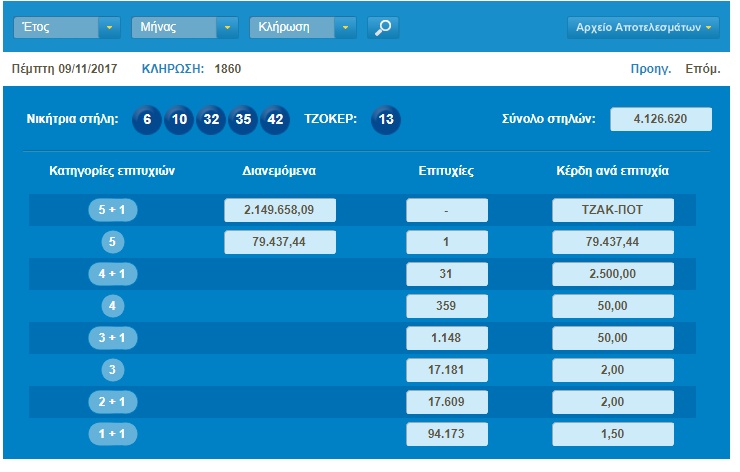Click the Τζόκερ number ball 13
Image resolution: width=740 pixels, height=472 pixels.
(386, 119)
